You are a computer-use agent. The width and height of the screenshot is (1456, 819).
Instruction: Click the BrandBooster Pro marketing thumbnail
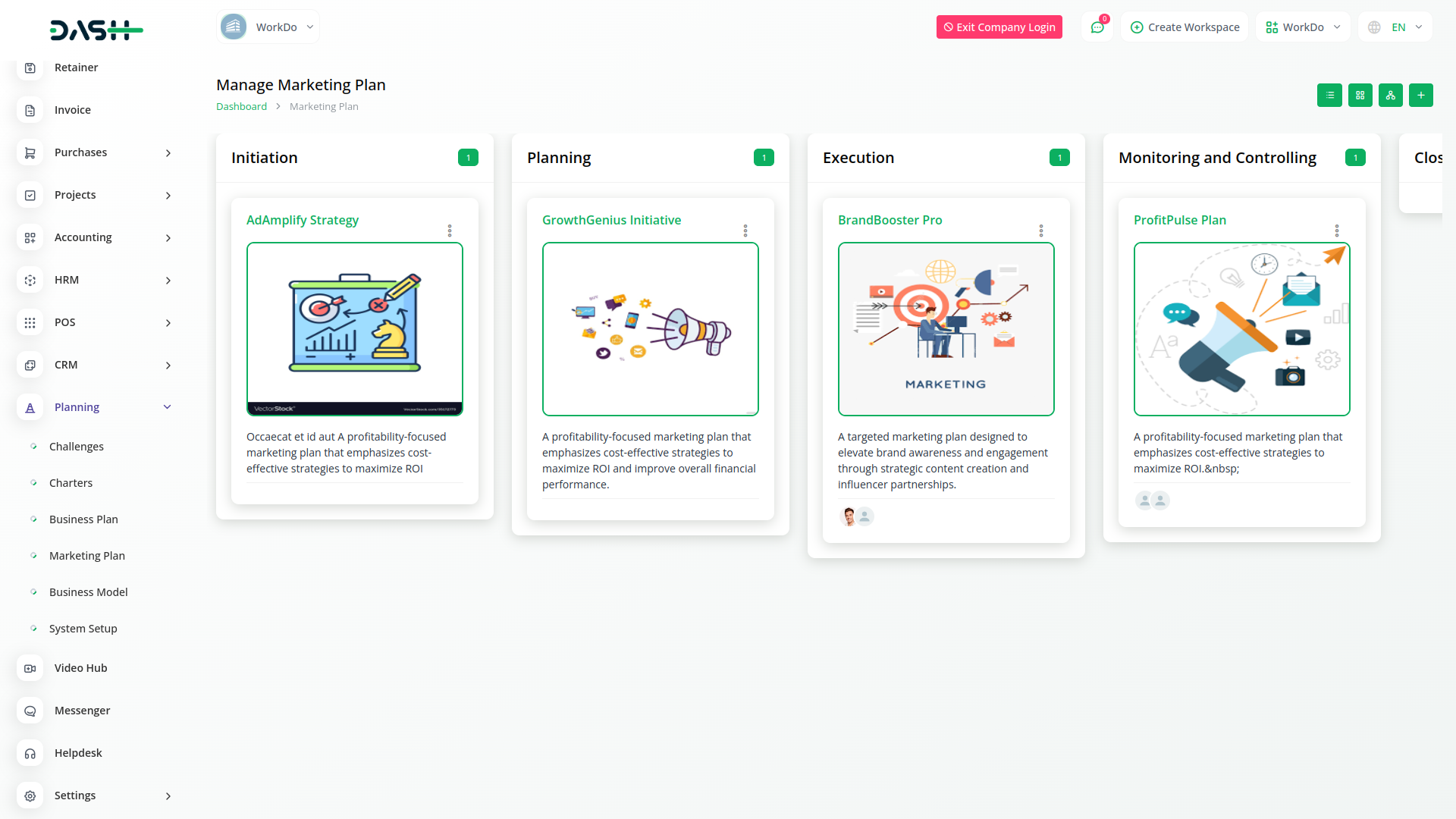click(946, 329)
